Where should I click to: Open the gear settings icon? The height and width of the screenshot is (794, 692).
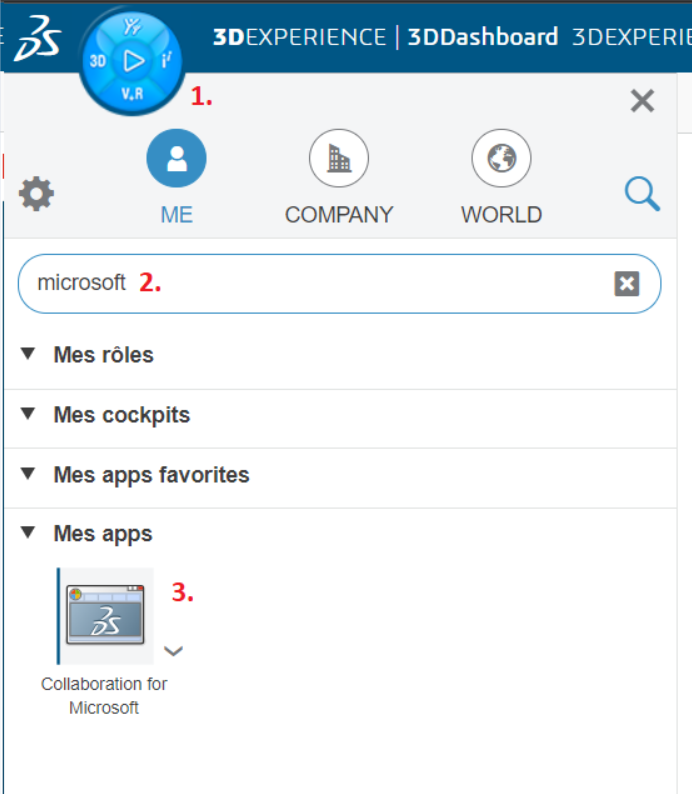37,193
